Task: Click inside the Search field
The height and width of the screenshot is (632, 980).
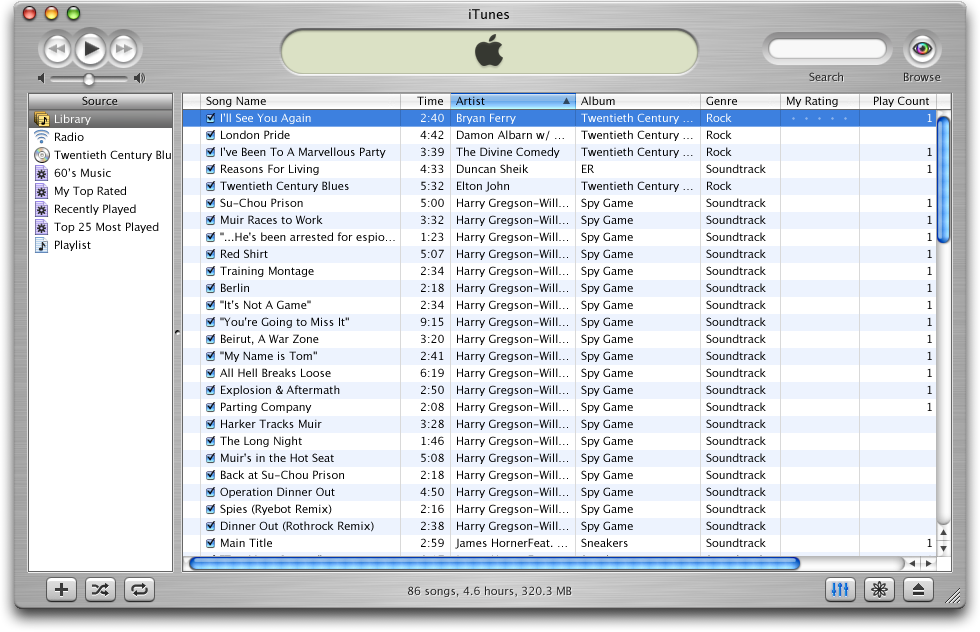Action: pos(826,47)
